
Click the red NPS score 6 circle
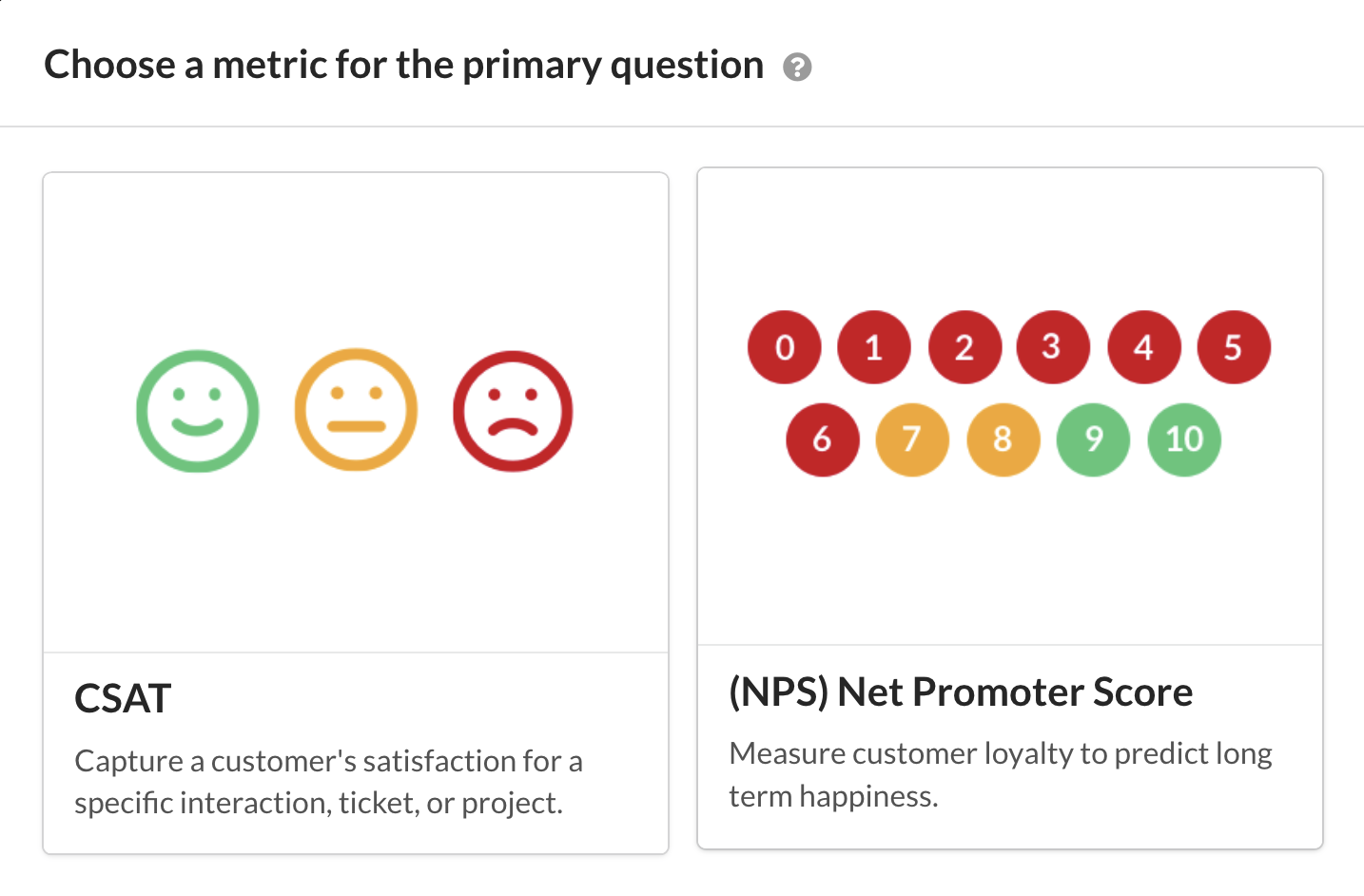point(823,439)
